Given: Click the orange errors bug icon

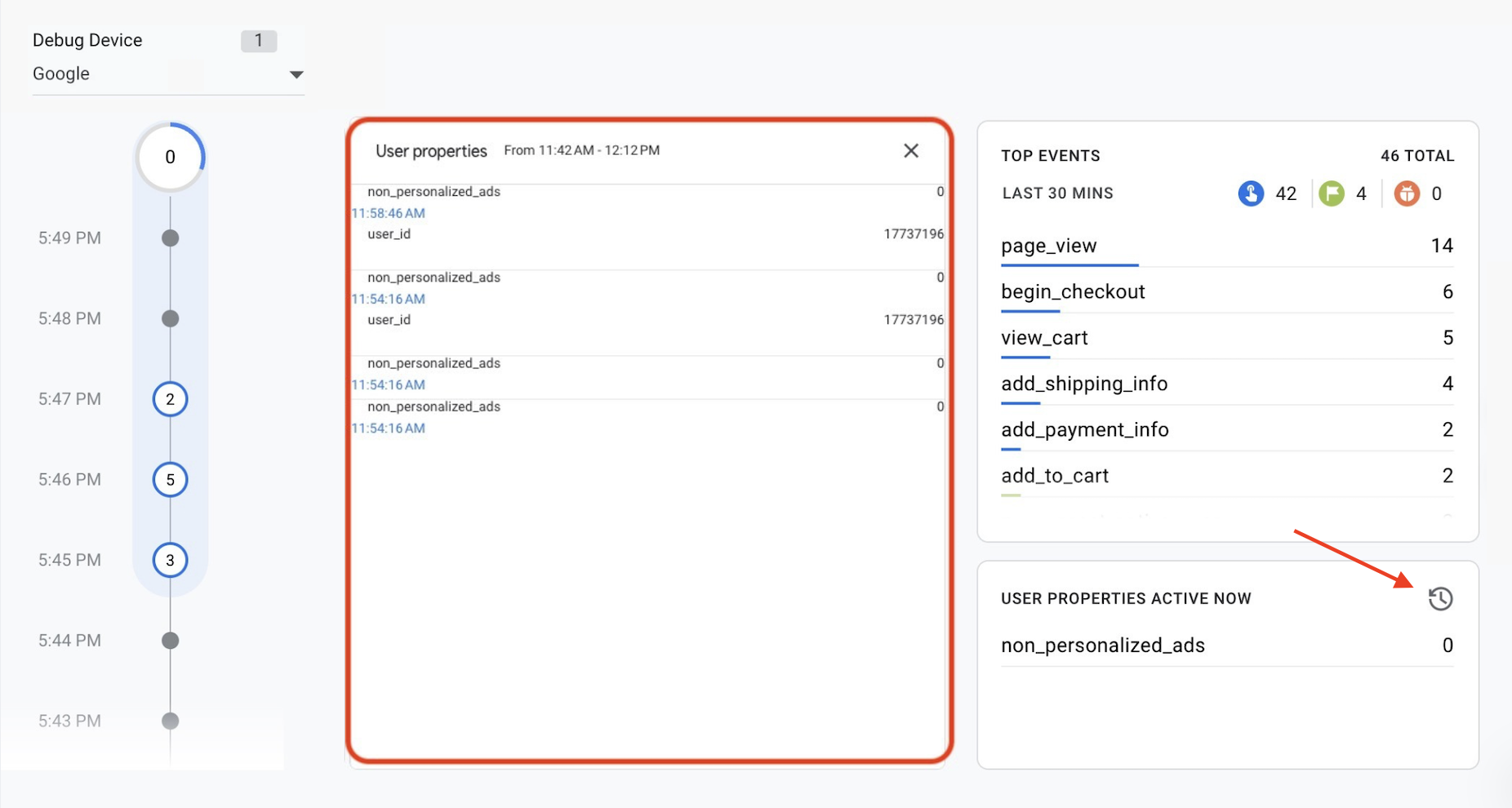Looking at the screenshot, I should click(1406, 193).
